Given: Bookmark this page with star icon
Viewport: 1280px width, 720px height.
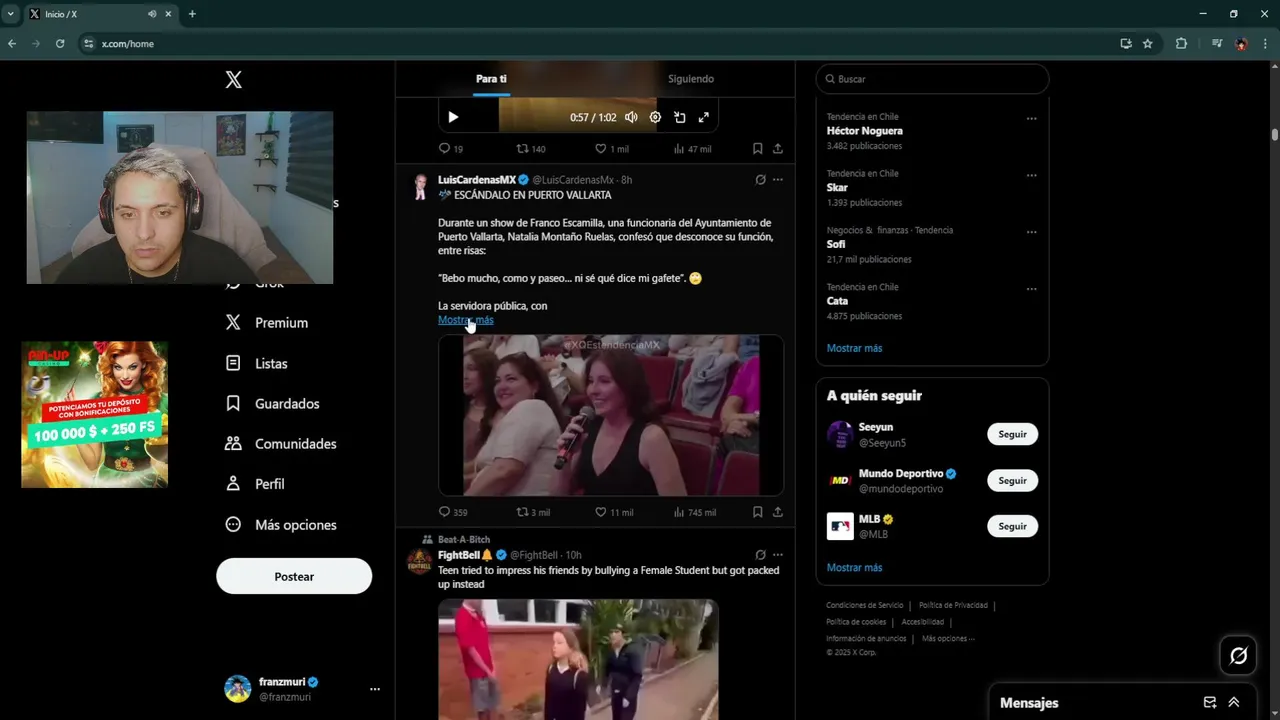Looking at the screenshot, I should click(1147, 44).
